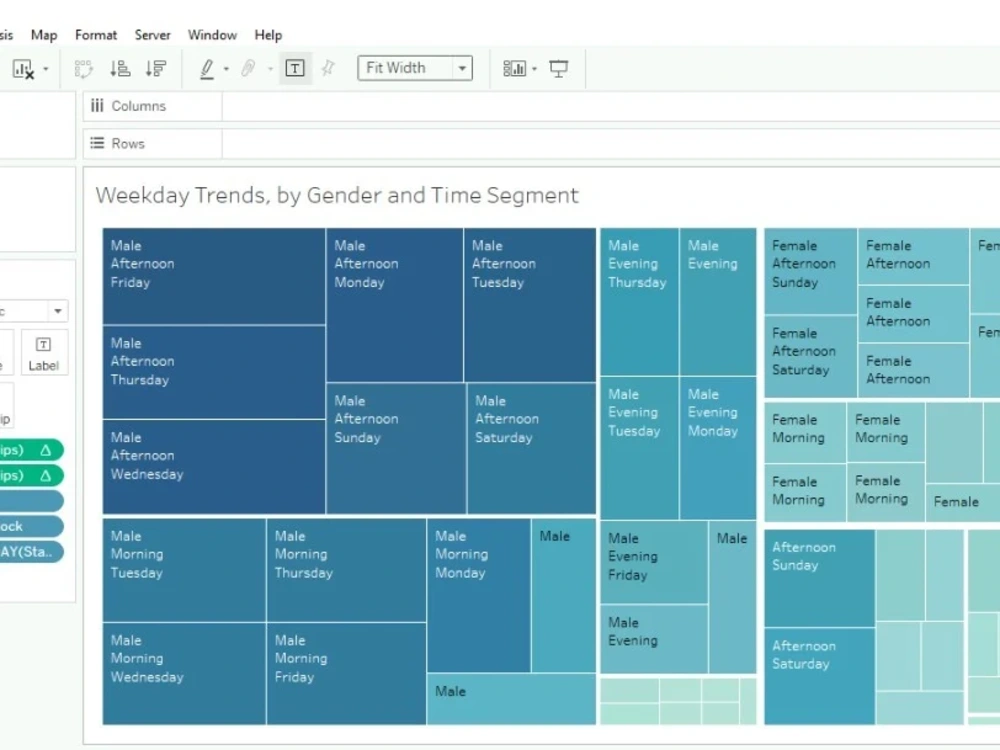The width and height of the screenshot is (1000, 750).
Task: Open the mark type selector dropdown
Action: pos(55,311)
